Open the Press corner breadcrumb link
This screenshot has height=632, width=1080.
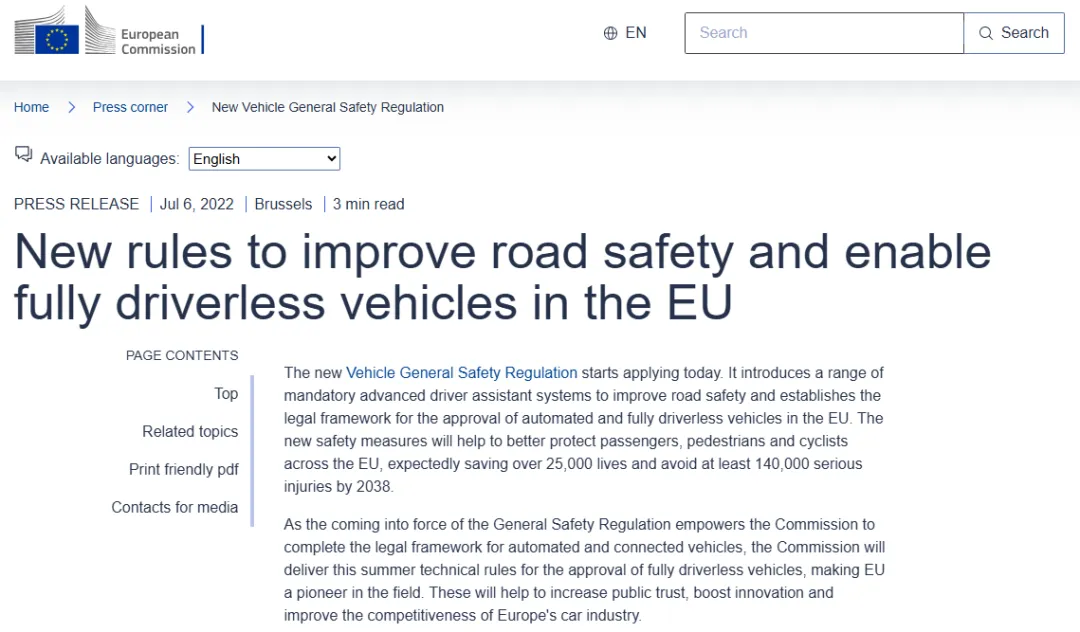(x=130, y=107)
